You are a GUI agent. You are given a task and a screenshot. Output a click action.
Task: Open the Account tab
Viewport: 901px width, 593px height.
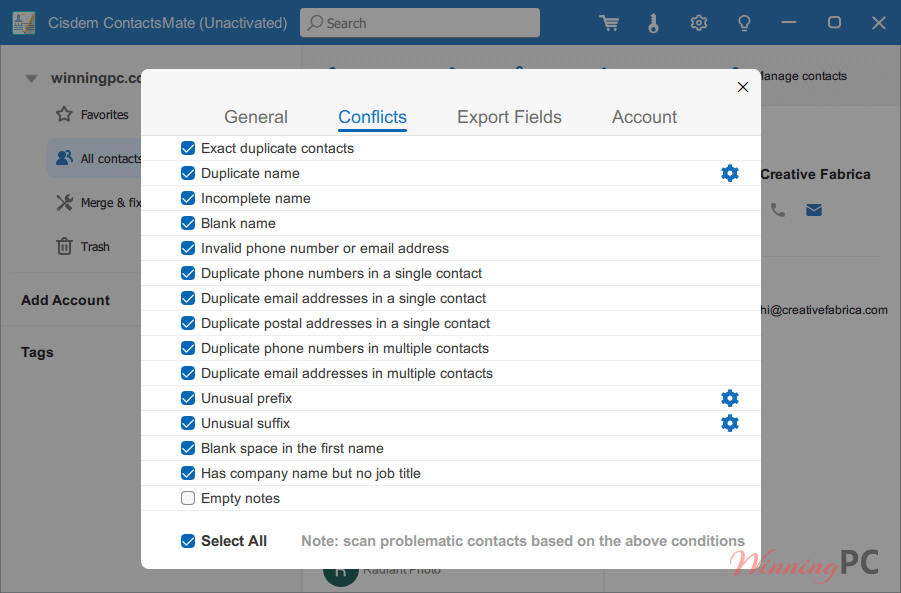tap(644, 117)
